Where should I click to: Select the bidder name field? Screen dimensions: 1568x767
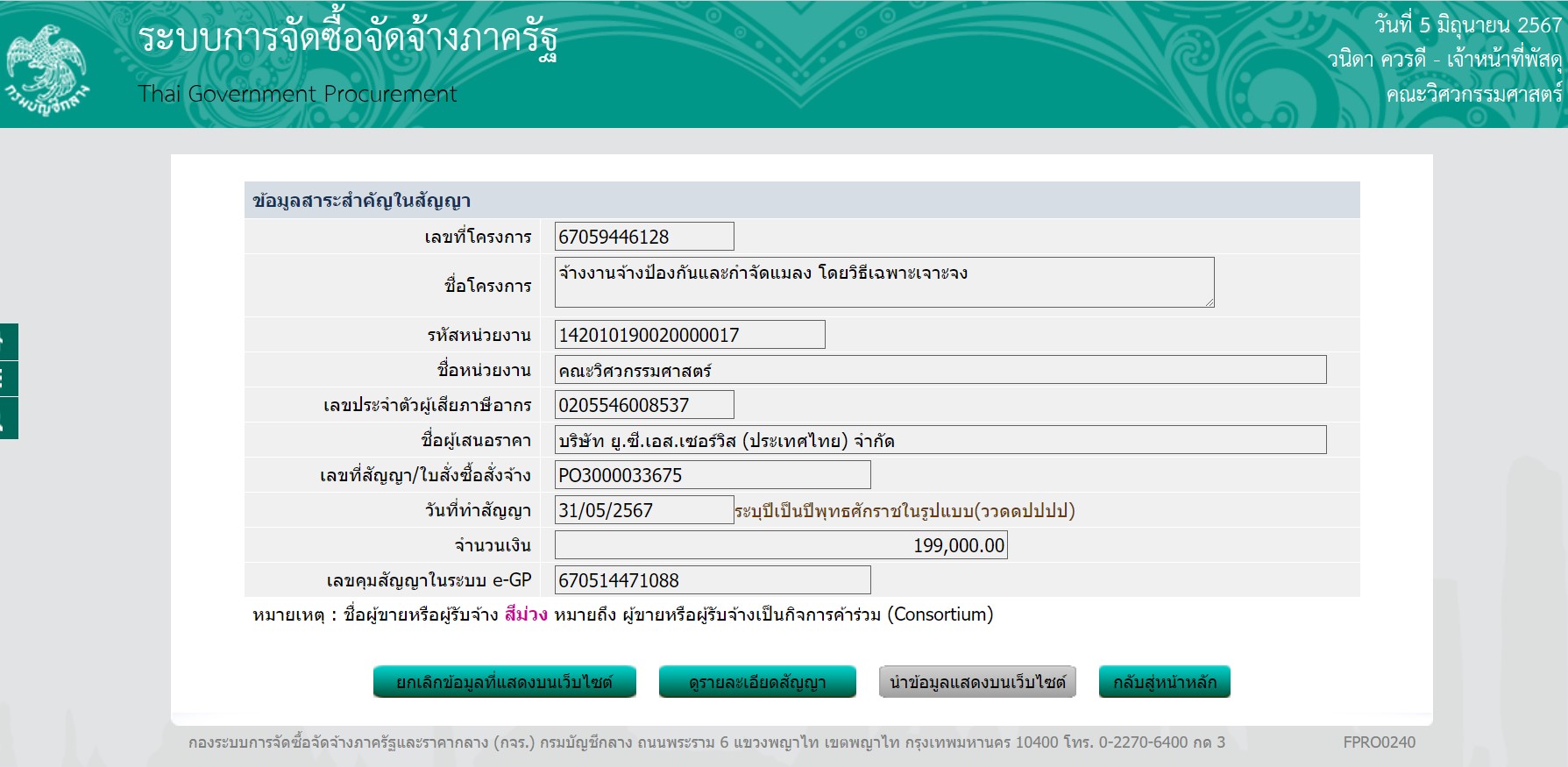[x=940, y=440]
